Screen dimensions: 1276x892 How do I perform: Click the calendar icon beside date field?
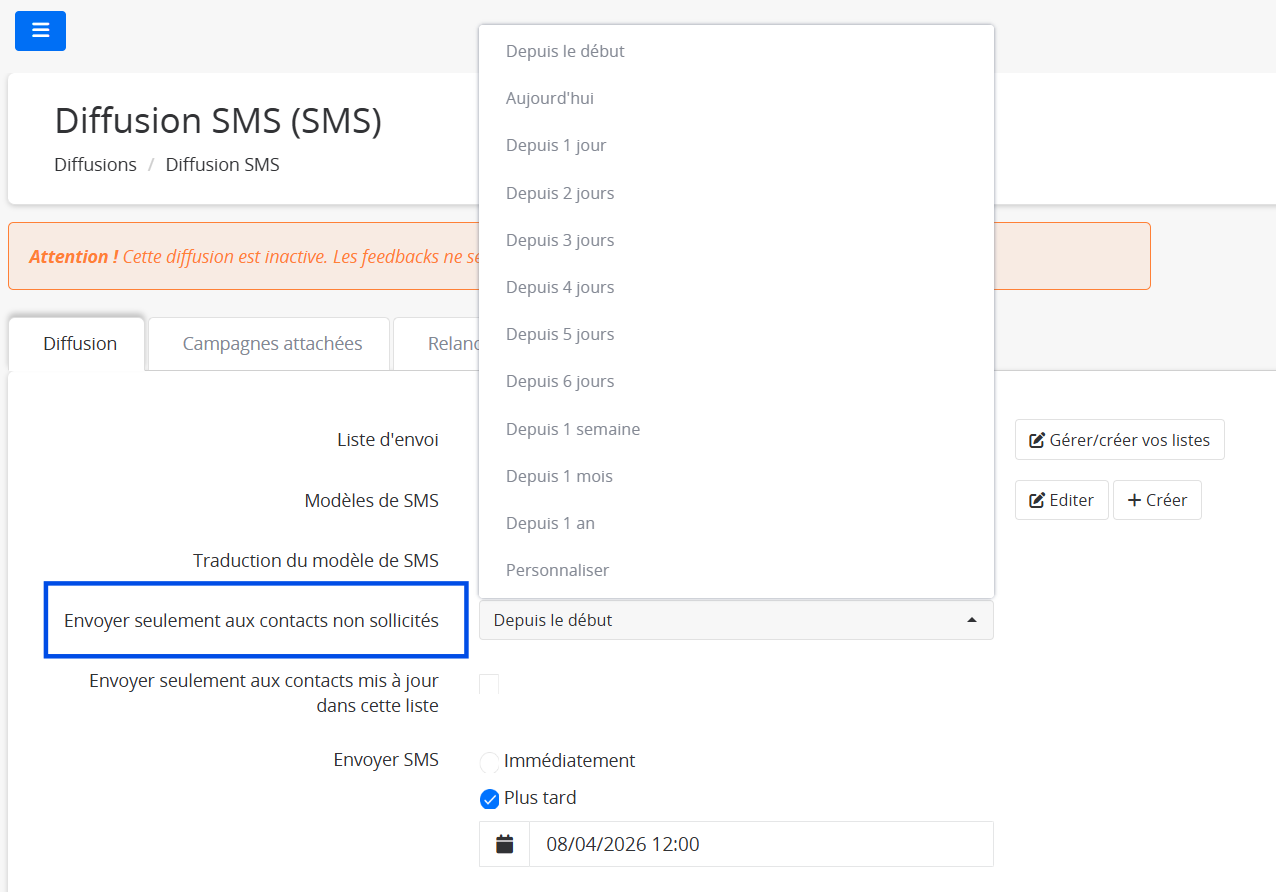pos(505,844)
